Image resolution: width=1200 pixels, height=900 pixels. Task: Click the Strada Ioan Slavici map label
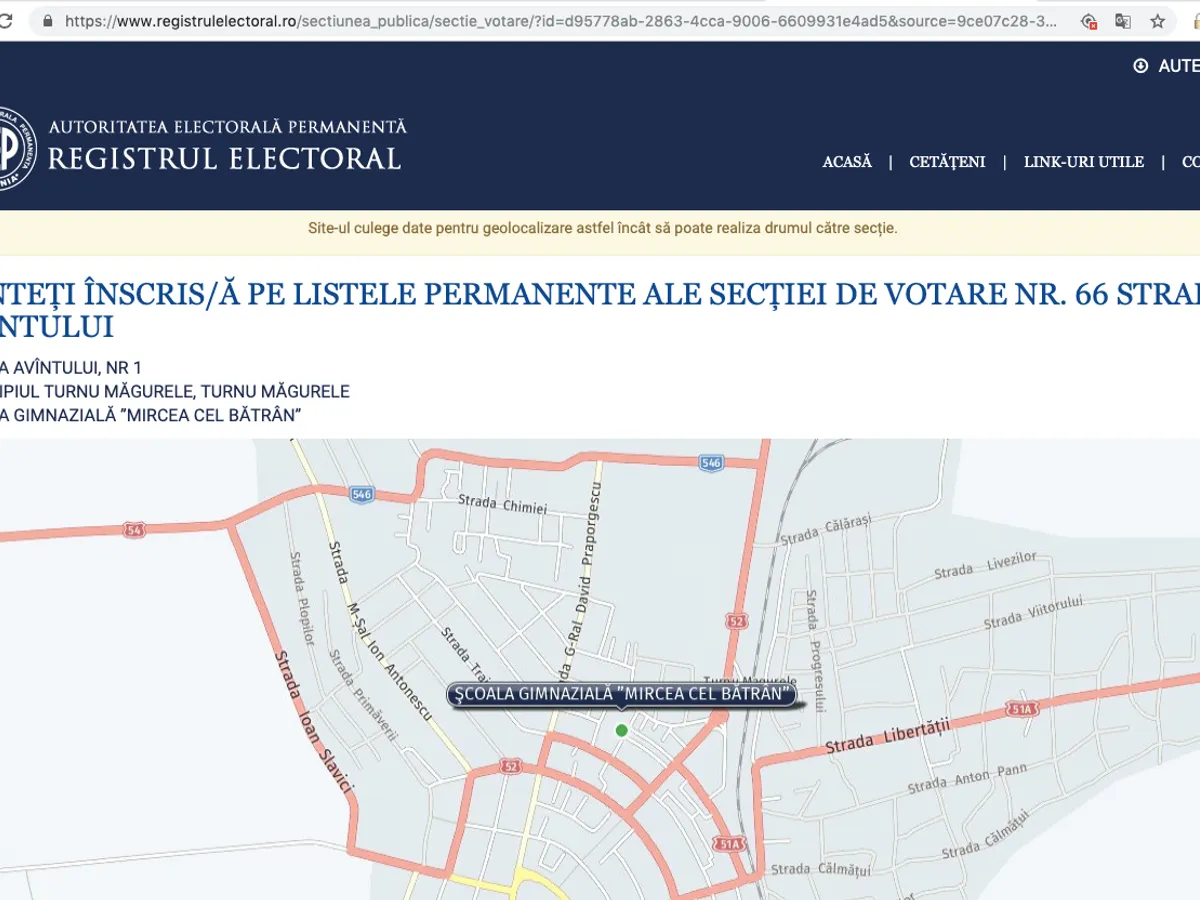point(313,723)
